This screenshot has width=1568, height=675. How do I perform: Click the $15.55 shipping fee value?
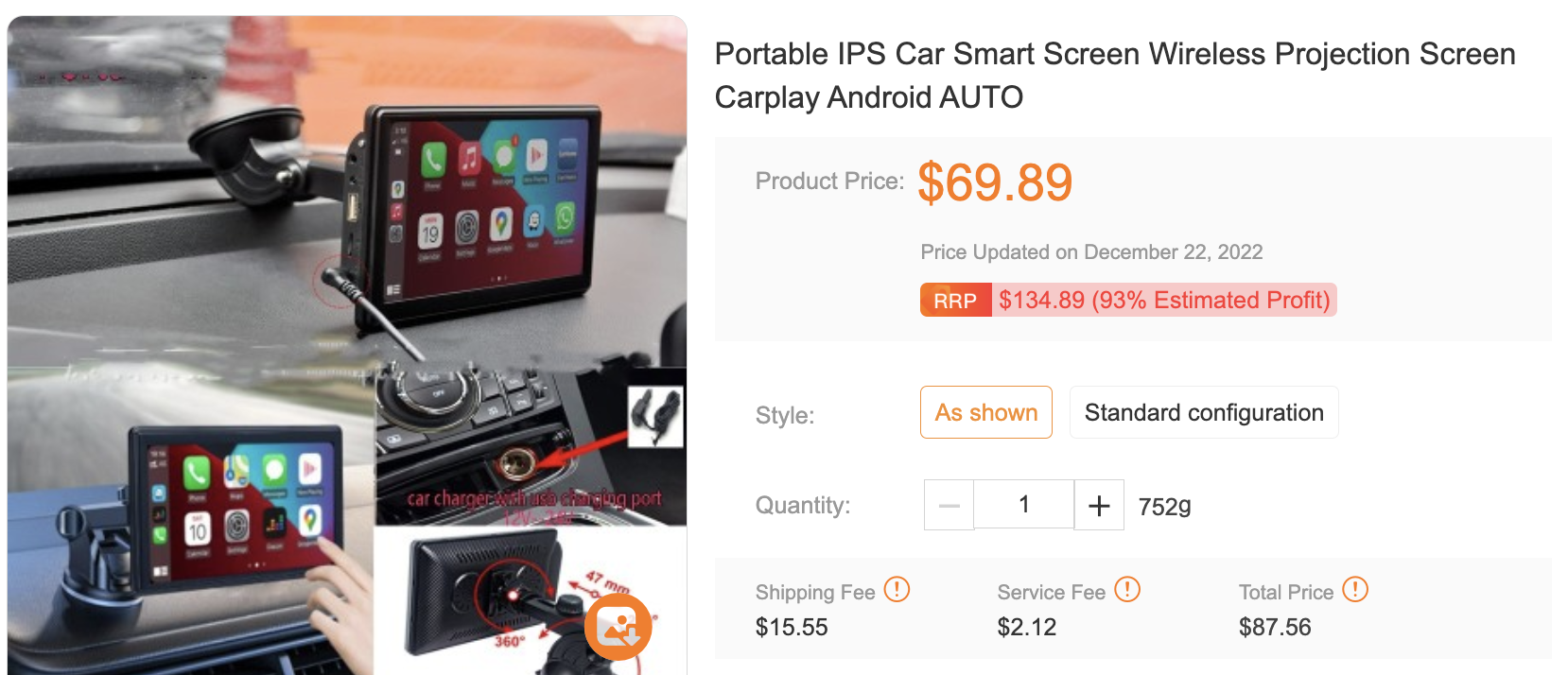[792, 627]
